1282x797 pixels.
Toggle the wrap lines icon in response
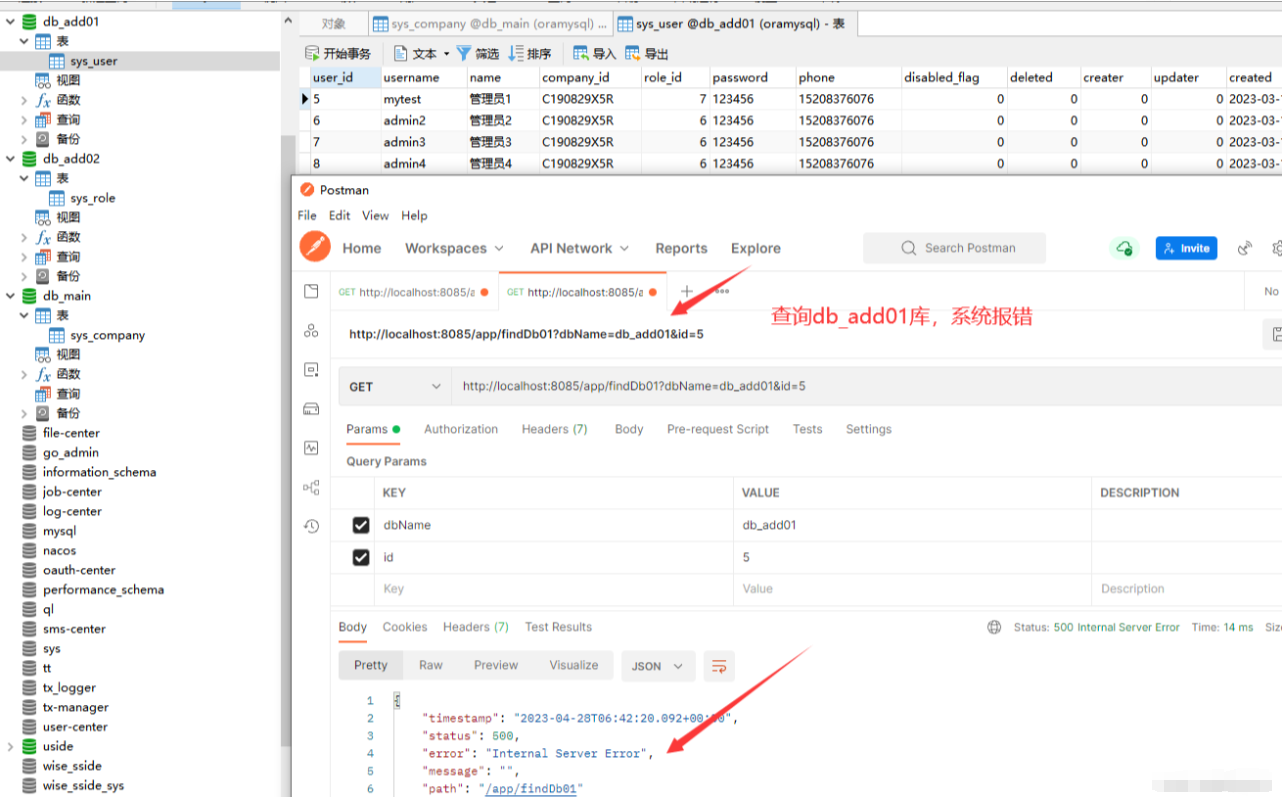(x=719, y=666)
